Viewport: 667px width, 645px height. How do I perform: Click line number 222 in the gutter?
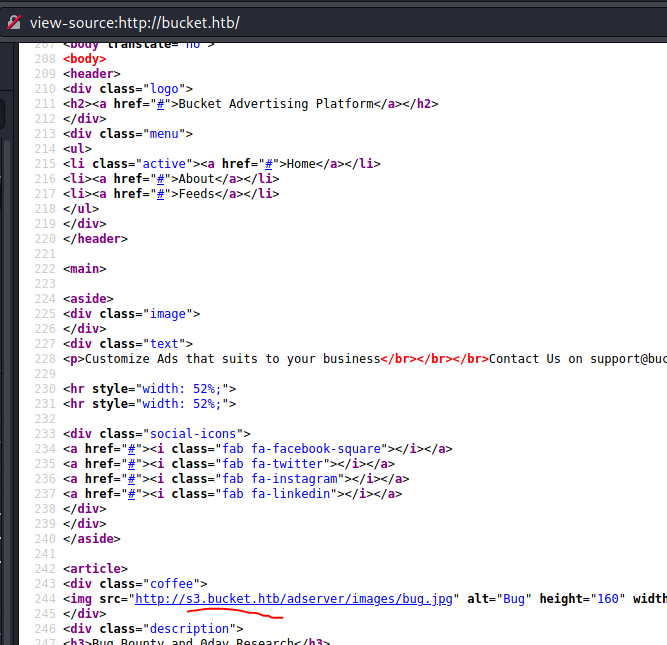45,269
